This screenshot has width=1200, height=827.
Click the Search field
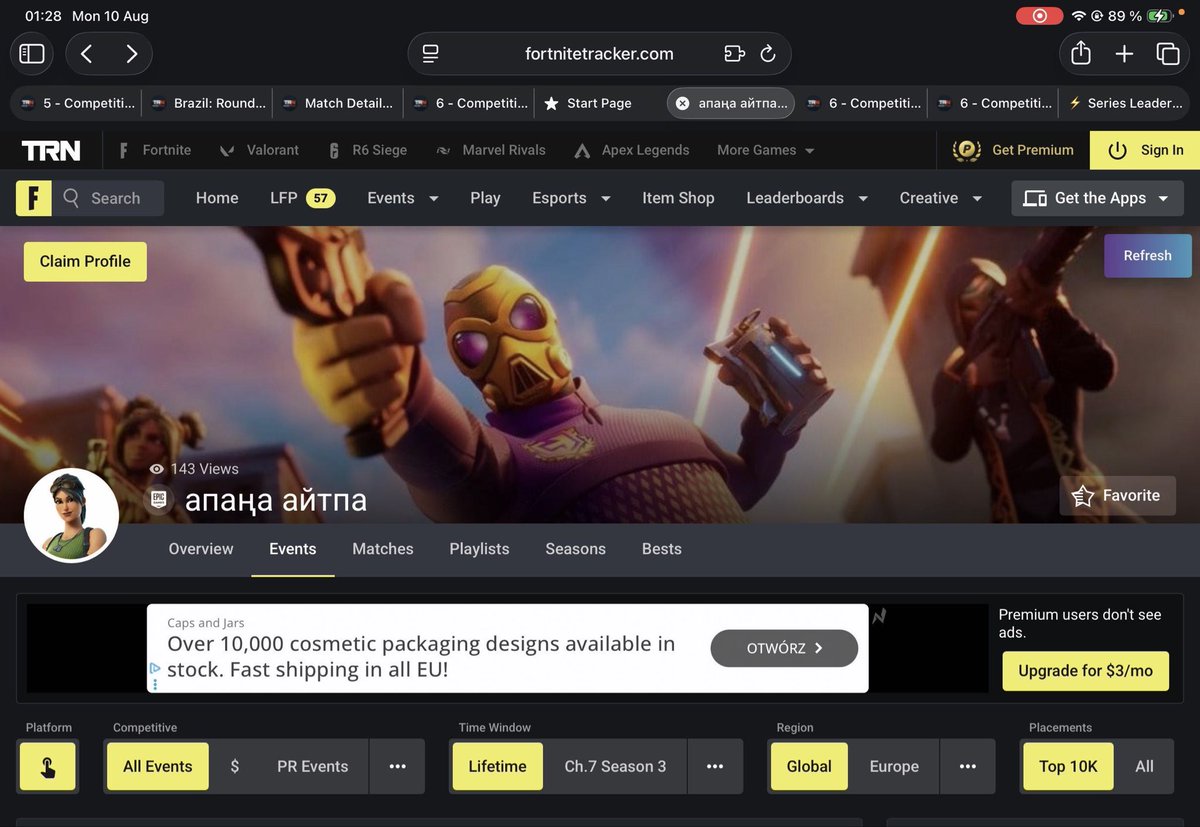point(108,198)
